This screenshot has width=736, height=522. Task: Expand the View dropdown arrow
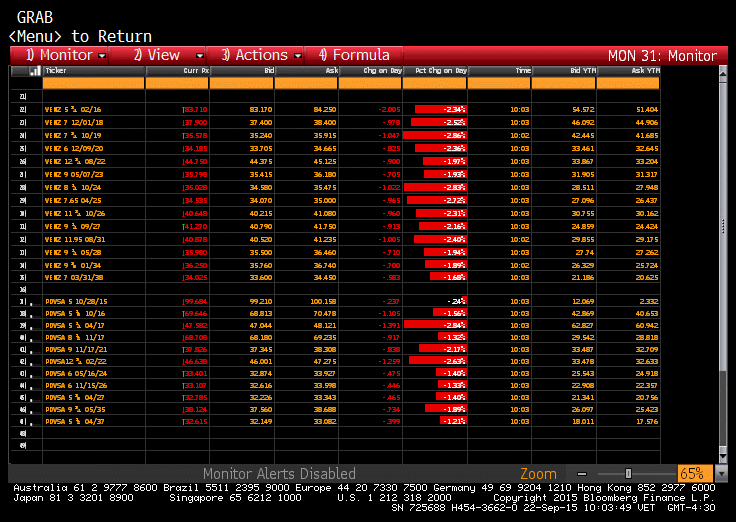[x=199, y=56]
